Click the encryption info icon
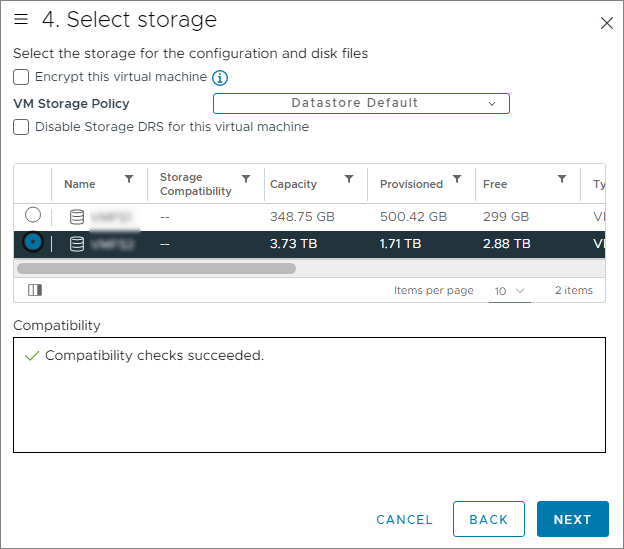 point(221,77)
